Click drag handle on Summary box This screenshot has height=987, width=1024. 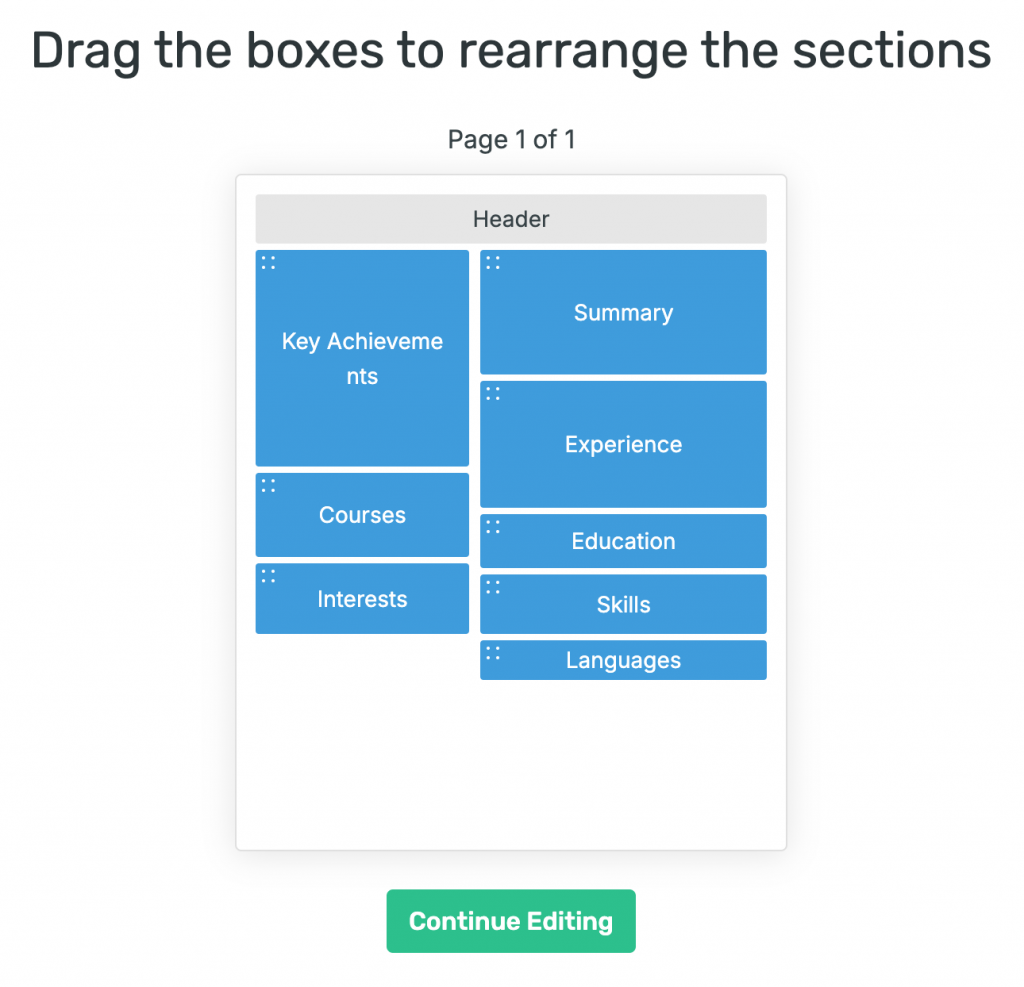[x=493, y=263]
